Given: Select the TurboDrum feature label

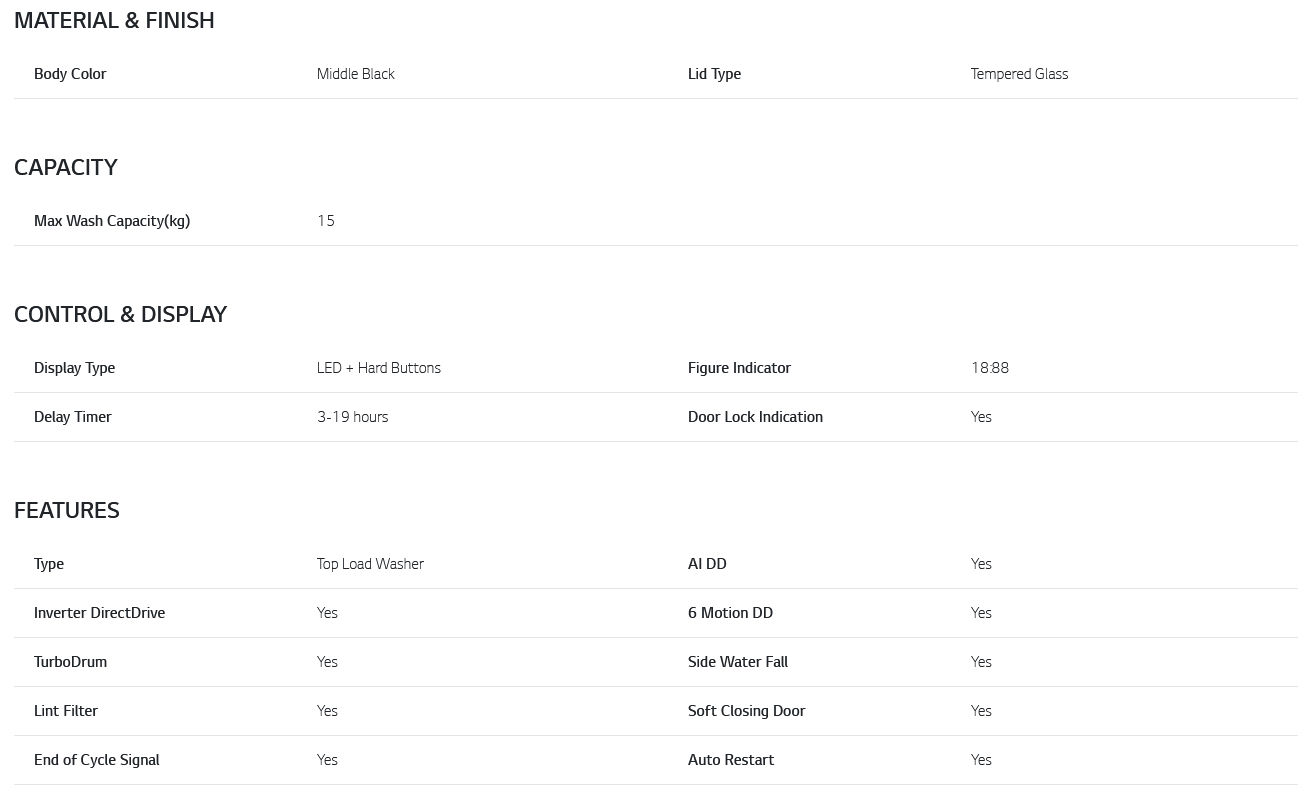Looking at the screenshot, I should tap(70, 662).
